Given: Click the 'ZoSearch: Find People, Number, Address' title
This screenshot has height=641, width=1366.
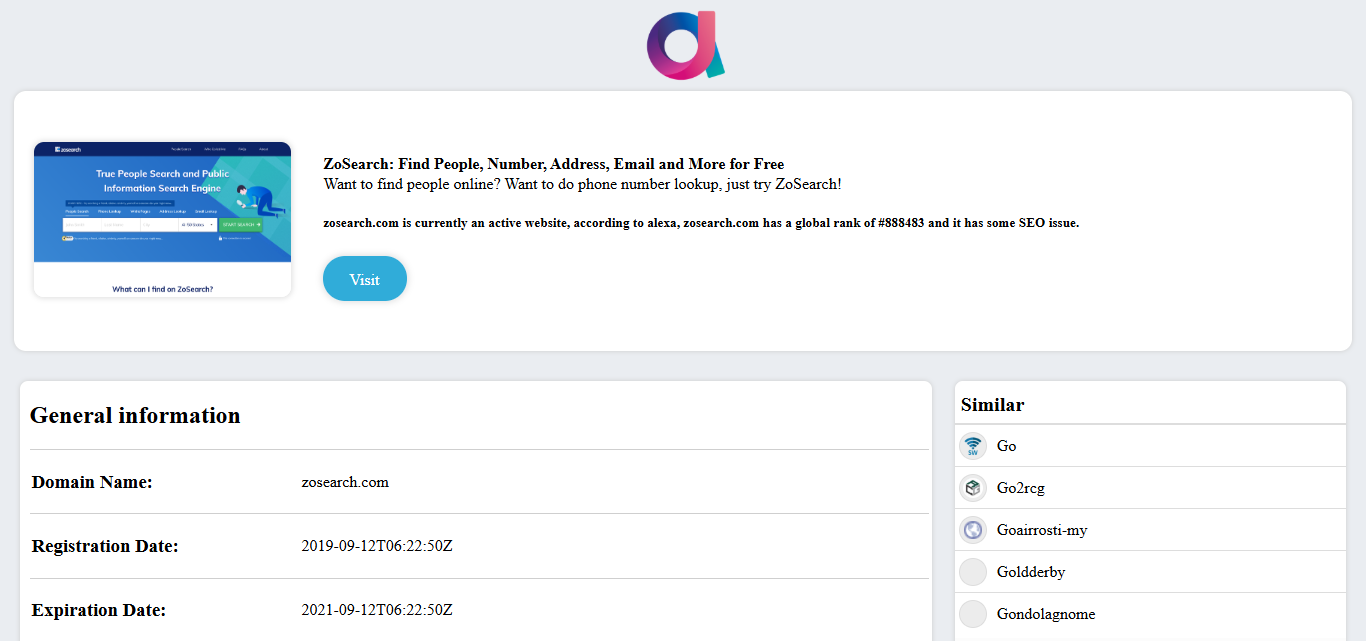Looking at the screenshot, I should pos(554,164).
